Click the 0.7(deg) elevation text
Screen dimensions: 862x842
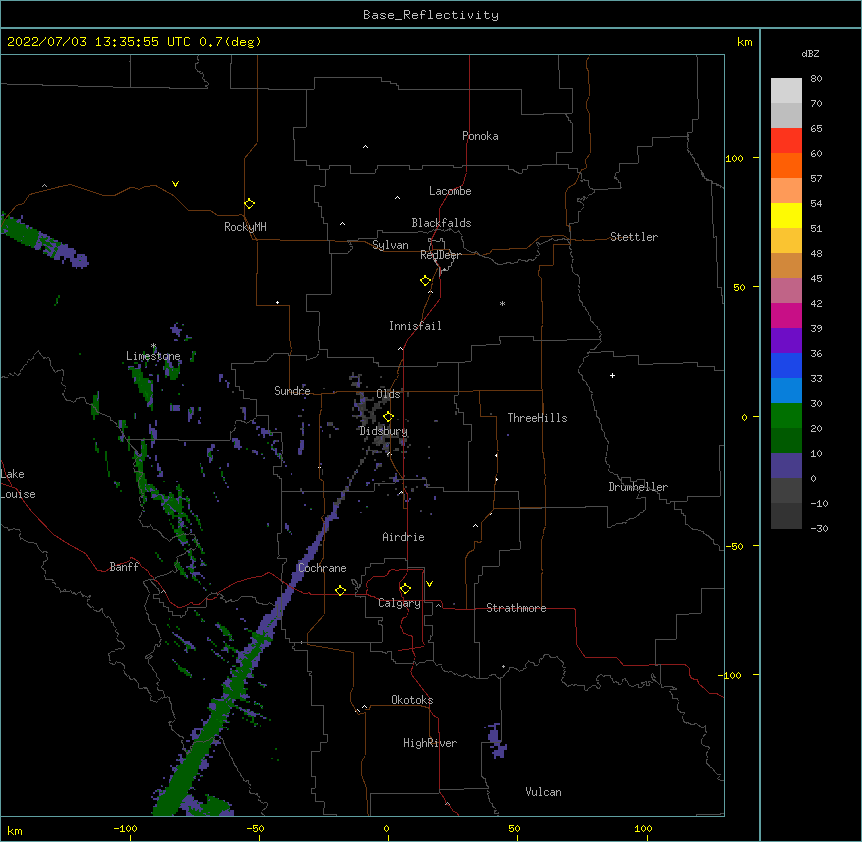tap(230, 42)
